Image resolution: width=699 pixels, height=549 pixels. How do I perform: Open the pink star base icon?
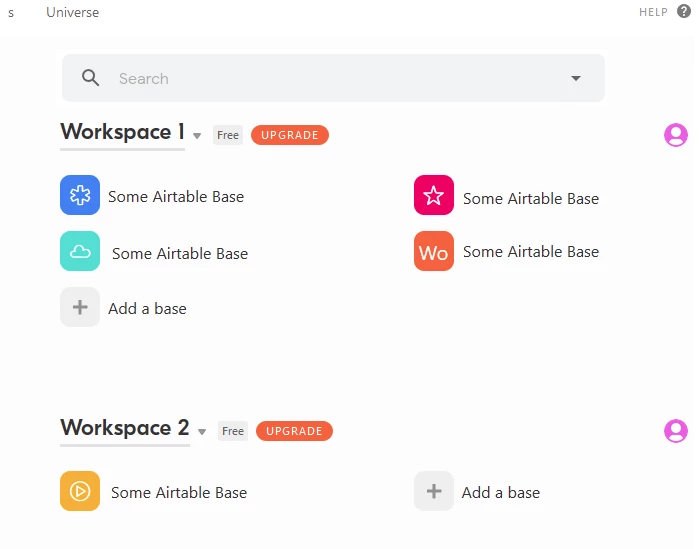434,195
